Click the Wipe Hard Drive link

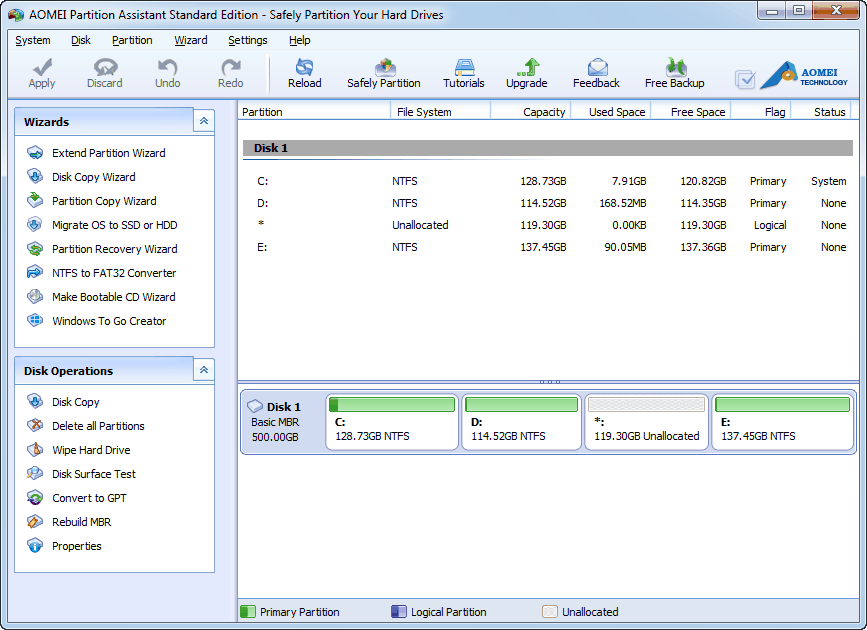tap(91, 450)
